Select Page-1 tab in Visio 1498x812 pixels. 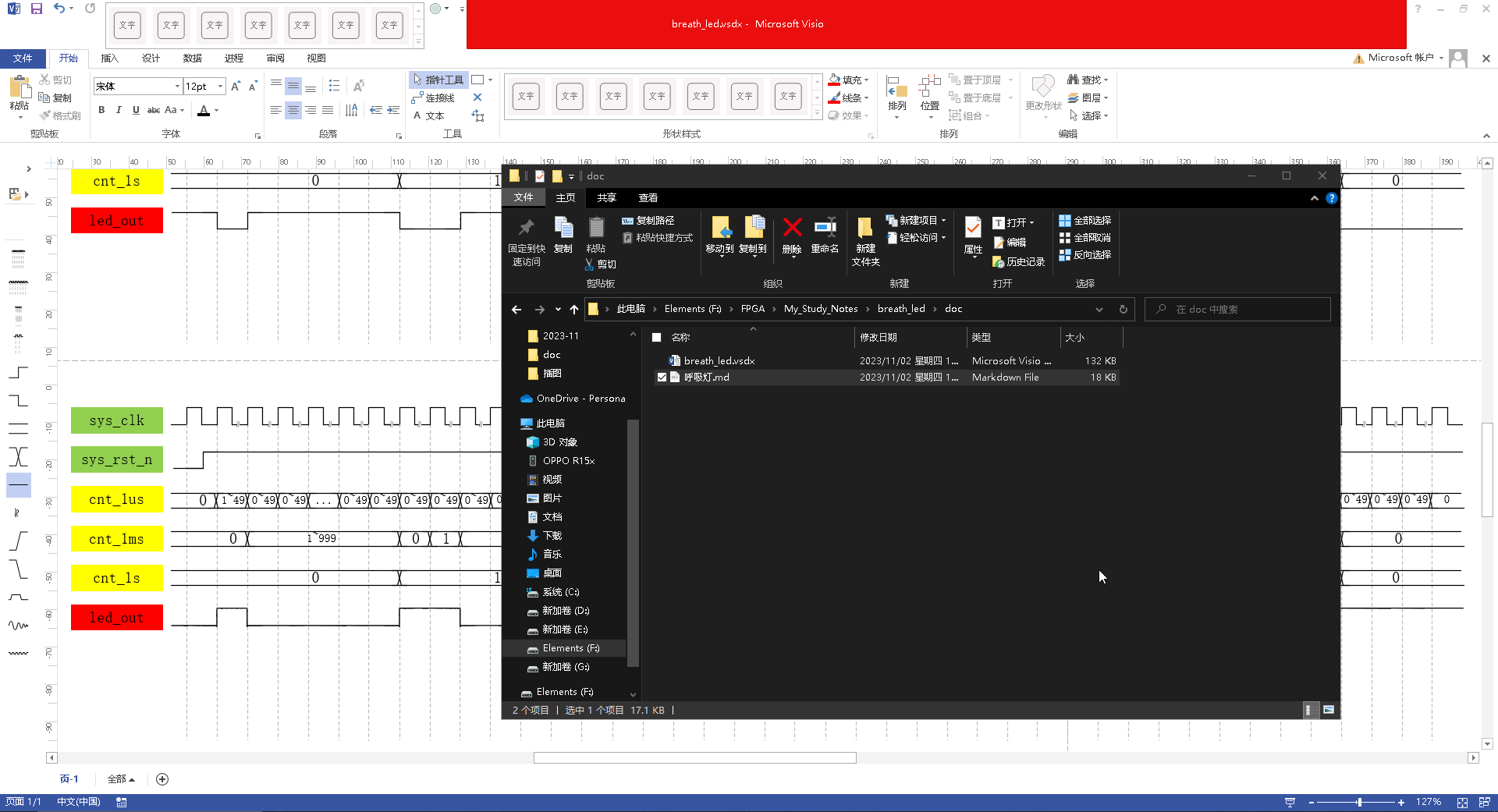pyautogui.click(x=69, y=779)
